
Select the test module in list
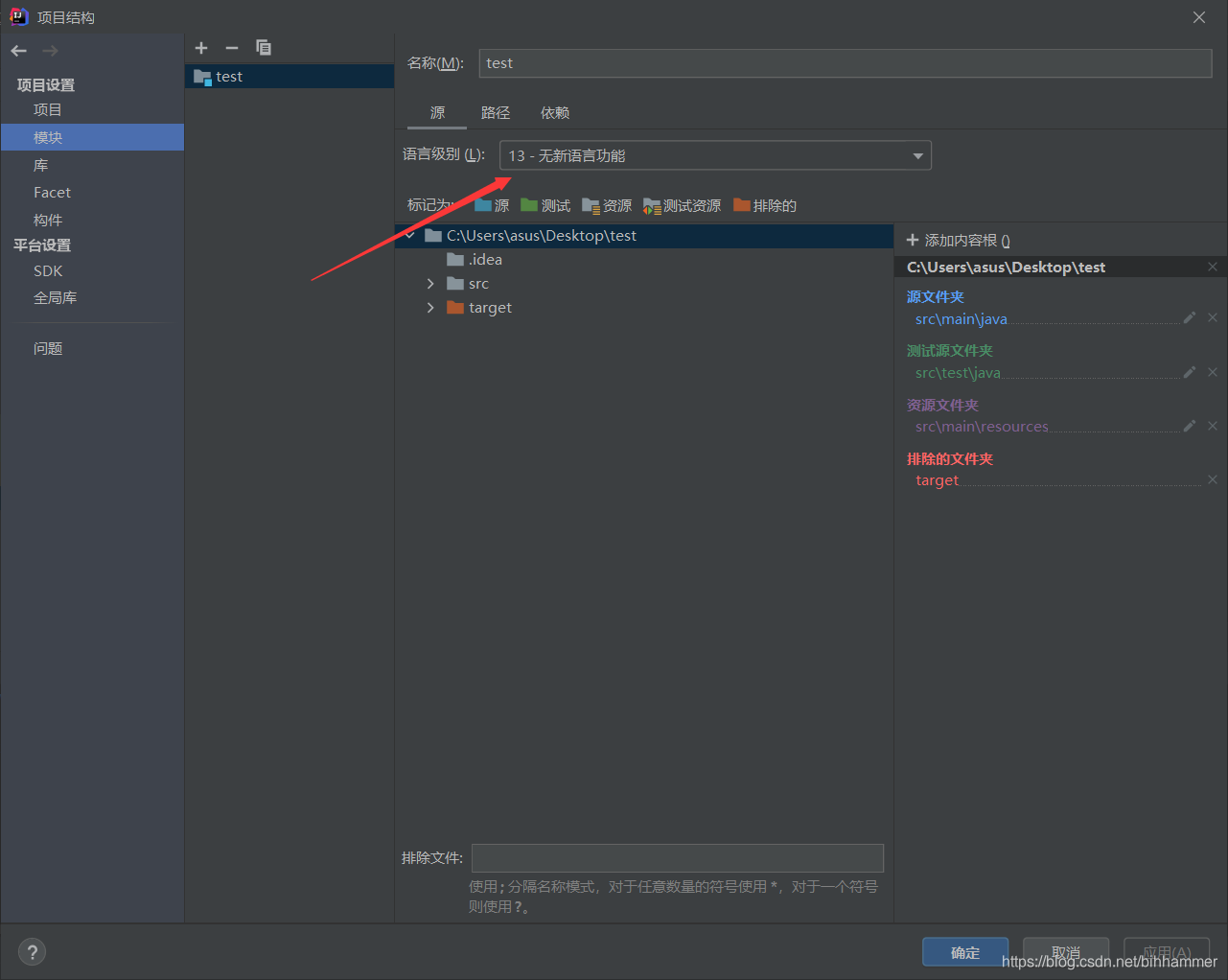(290, 77)
